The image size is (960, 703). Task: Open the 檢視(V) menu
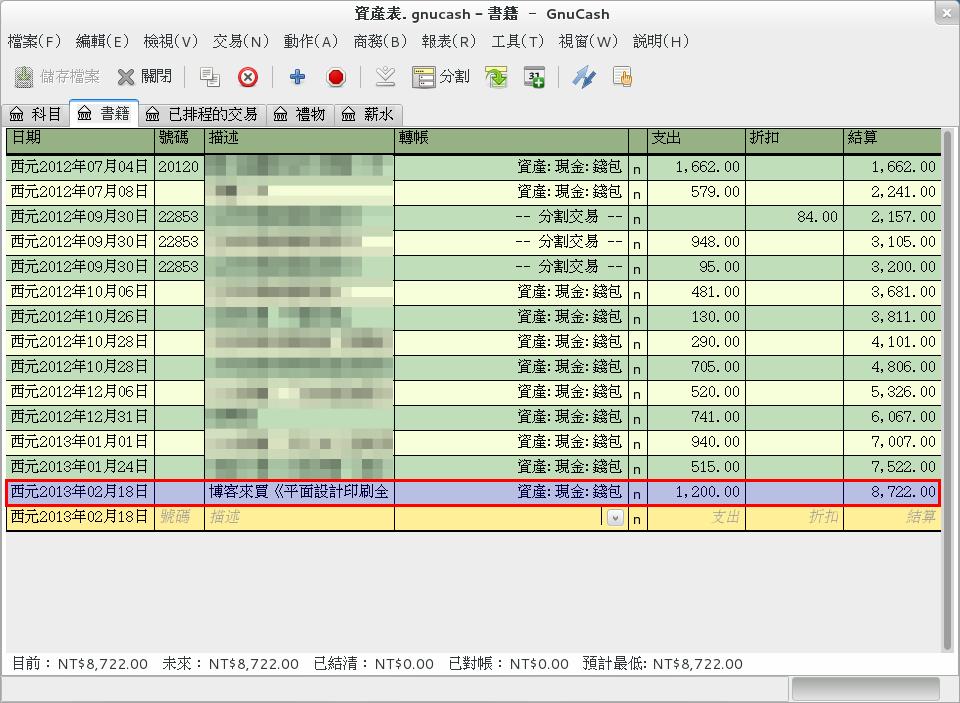pos(171,42)
